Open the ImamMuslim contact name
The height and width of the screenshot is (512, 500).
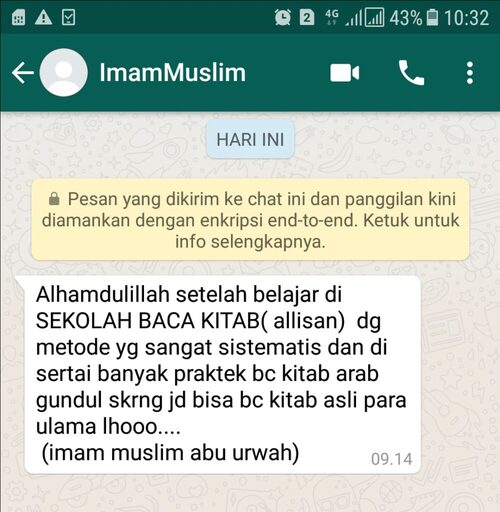(173, 72)
